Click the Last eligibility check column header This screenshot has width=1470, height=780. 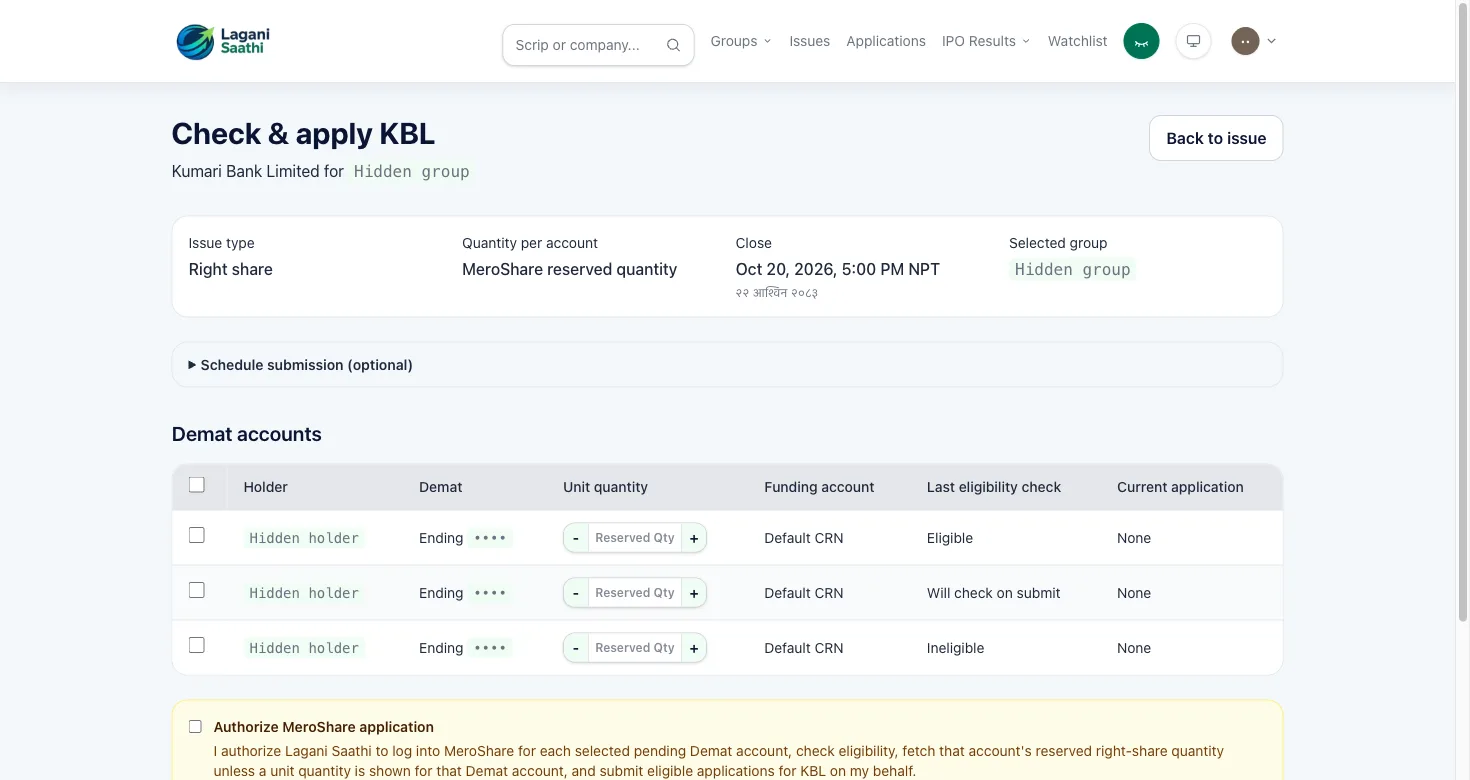coord(994,487)
